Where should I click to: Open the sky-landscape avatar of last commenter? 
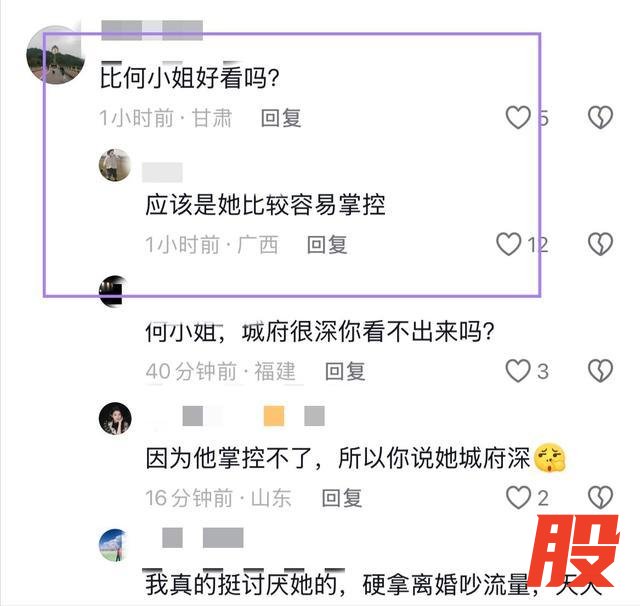pos(114,545)
